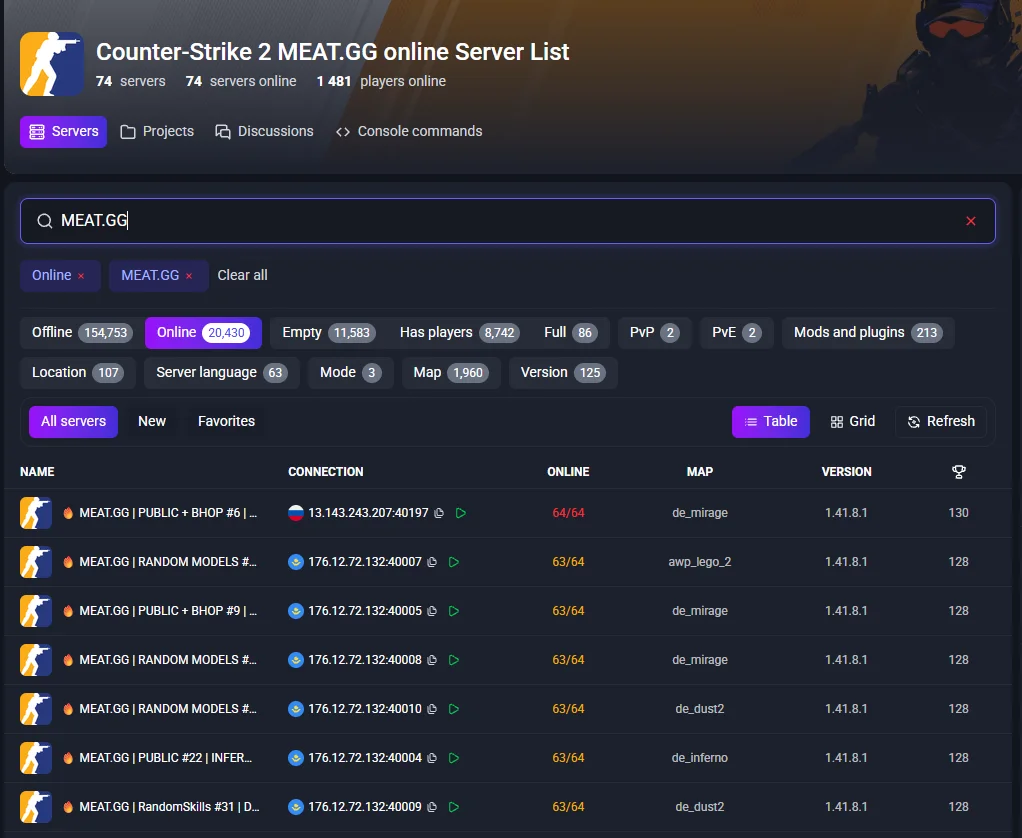Open the Map filter dropdown
This screenshot has height=838, width=1022.
coord(451,373)
